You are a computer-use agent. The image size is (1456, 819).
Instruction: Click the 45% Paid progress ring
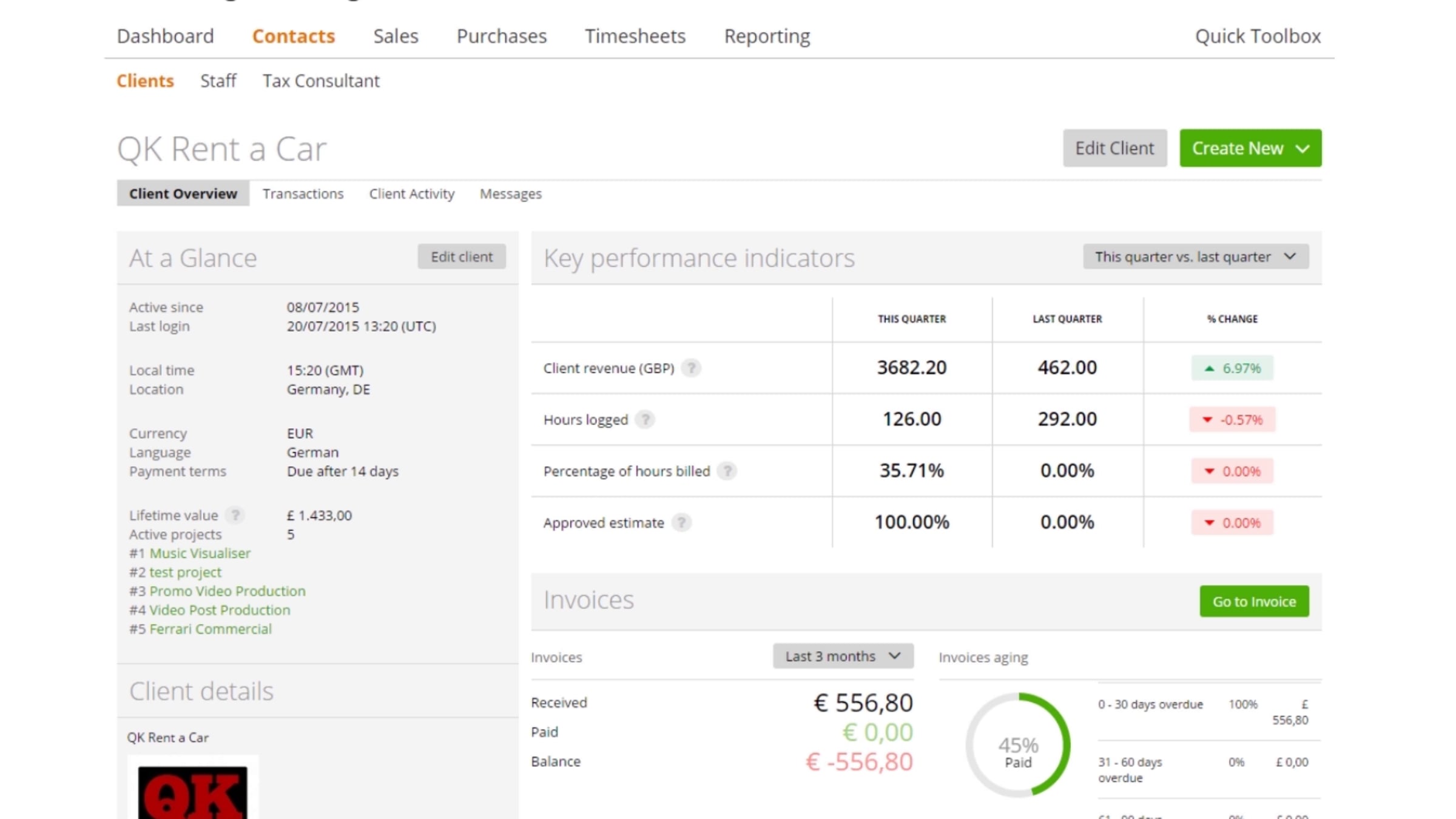point(1017,745)
